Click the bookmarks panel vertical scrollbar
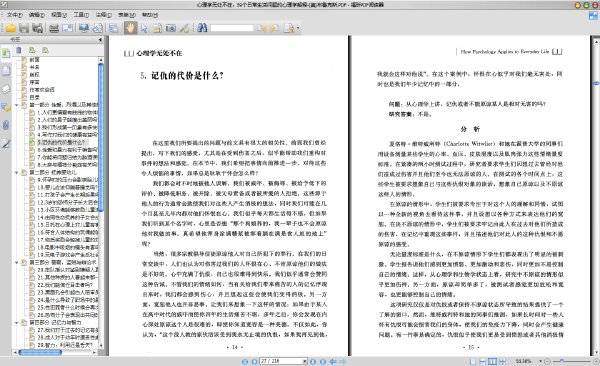The height and width of the screenshot is (366, 600). point(101,138)
